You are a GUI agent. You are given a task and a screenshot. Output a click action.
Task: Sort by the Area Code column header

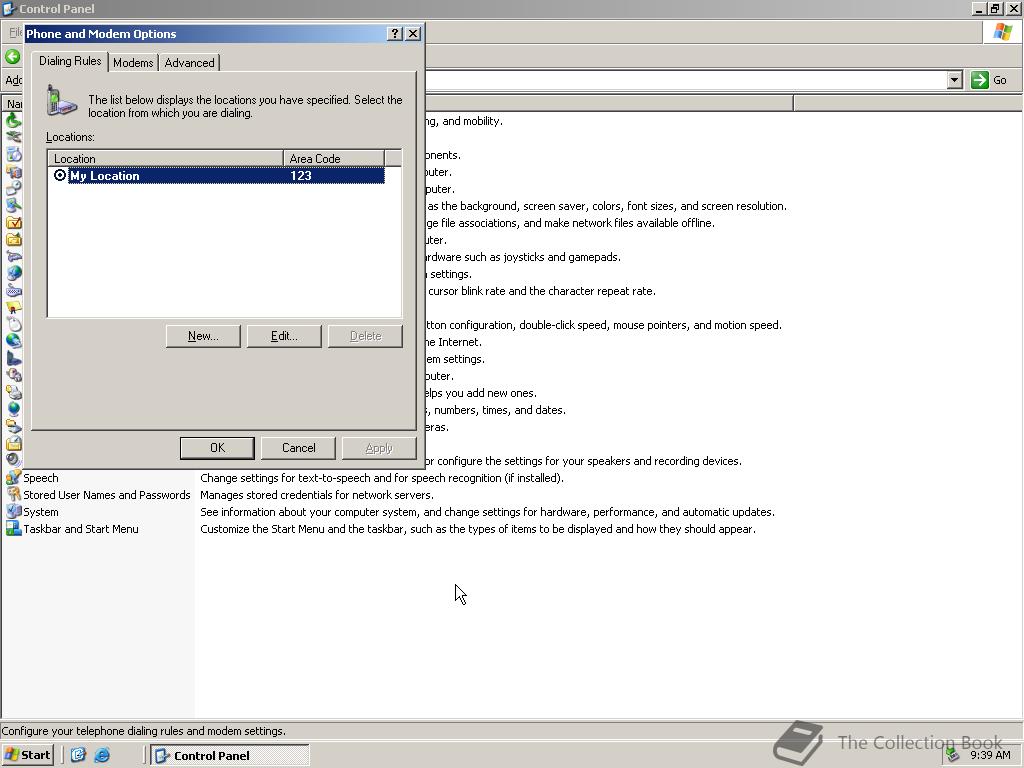coord(334,158)
